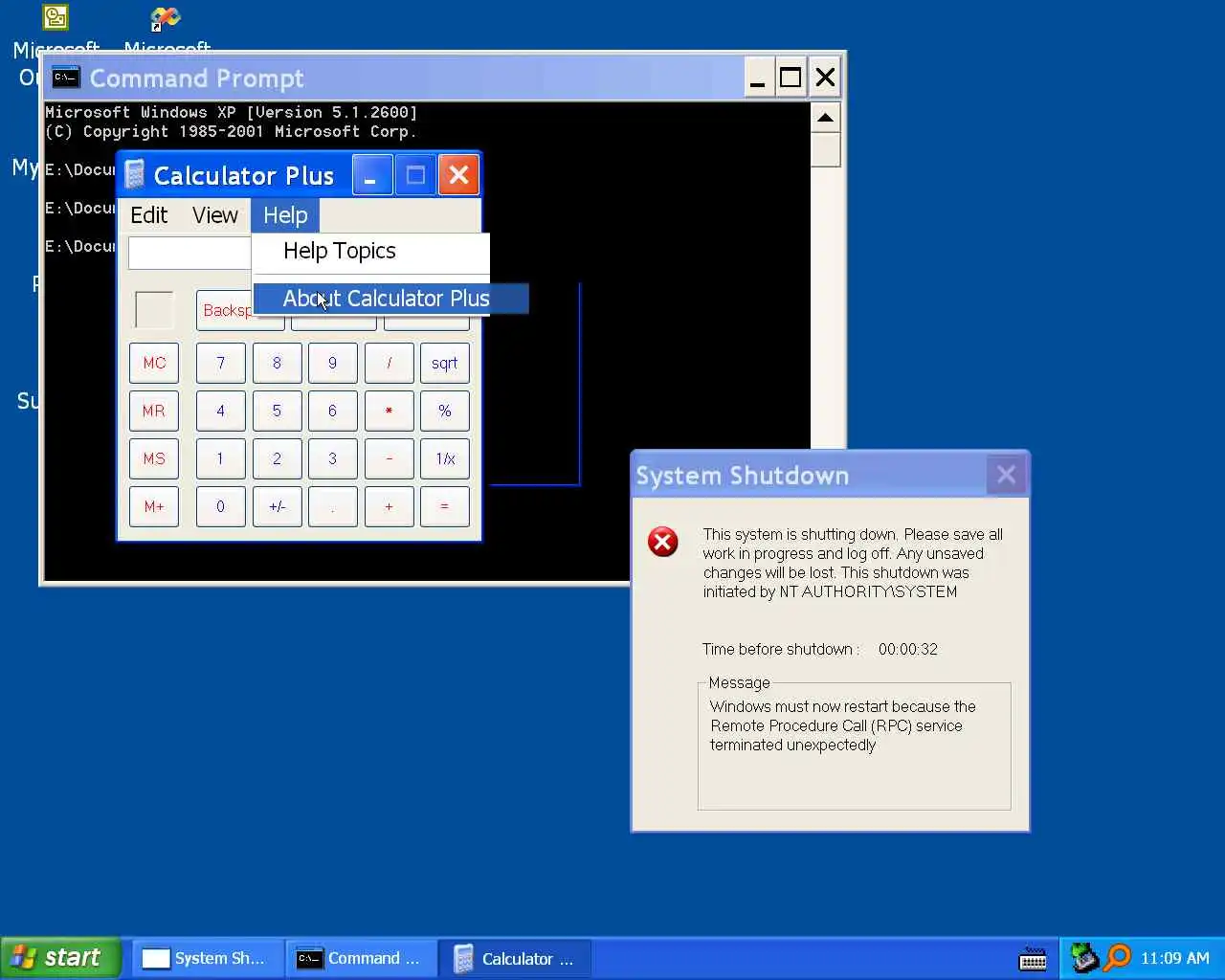Click the multiplication * button

click(x=389, y=411)
